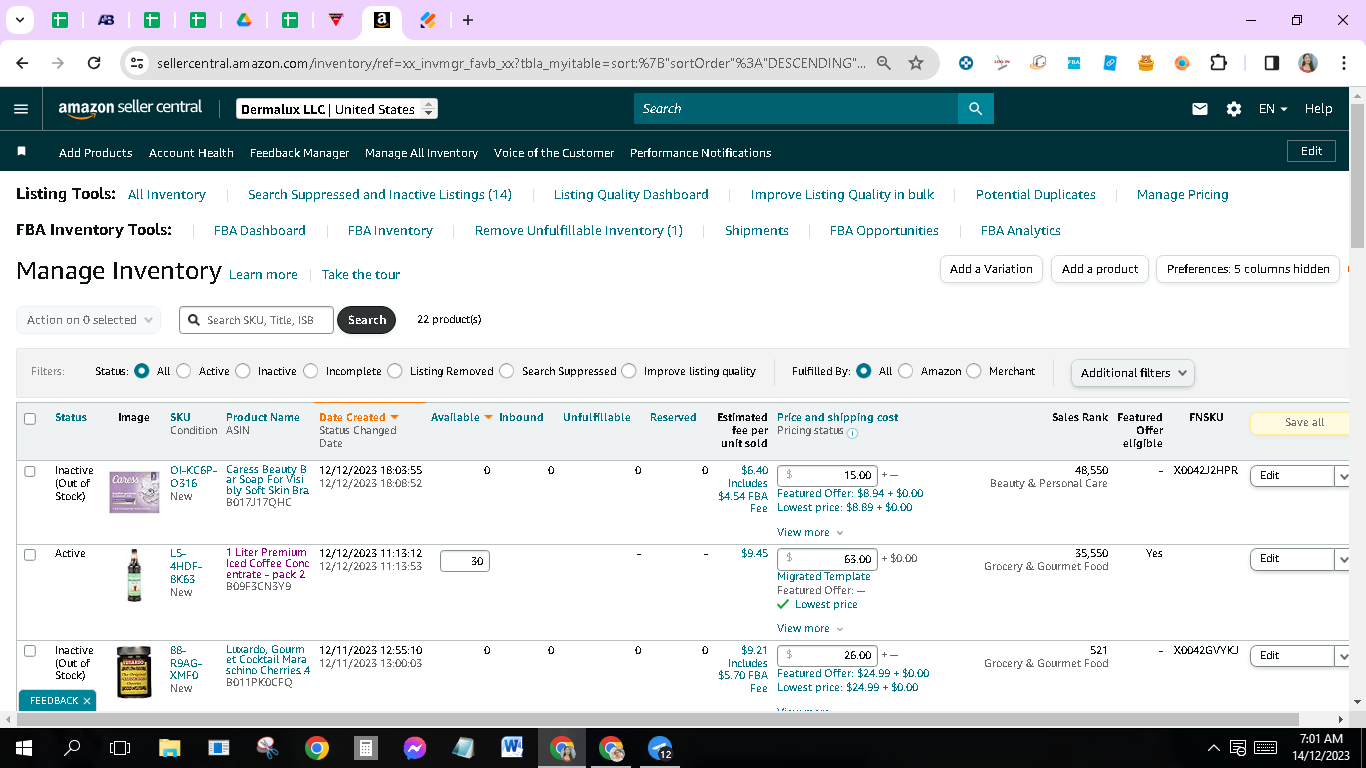Open a new browser tab with plus icon
Screen dimensions: 1366x768
[468, 20]
